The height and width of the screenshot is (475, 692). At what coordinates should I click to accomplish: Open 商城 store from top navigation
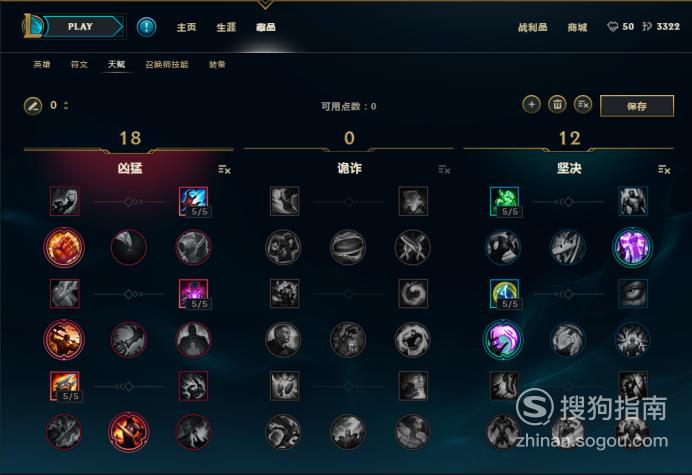click(577, 27)
